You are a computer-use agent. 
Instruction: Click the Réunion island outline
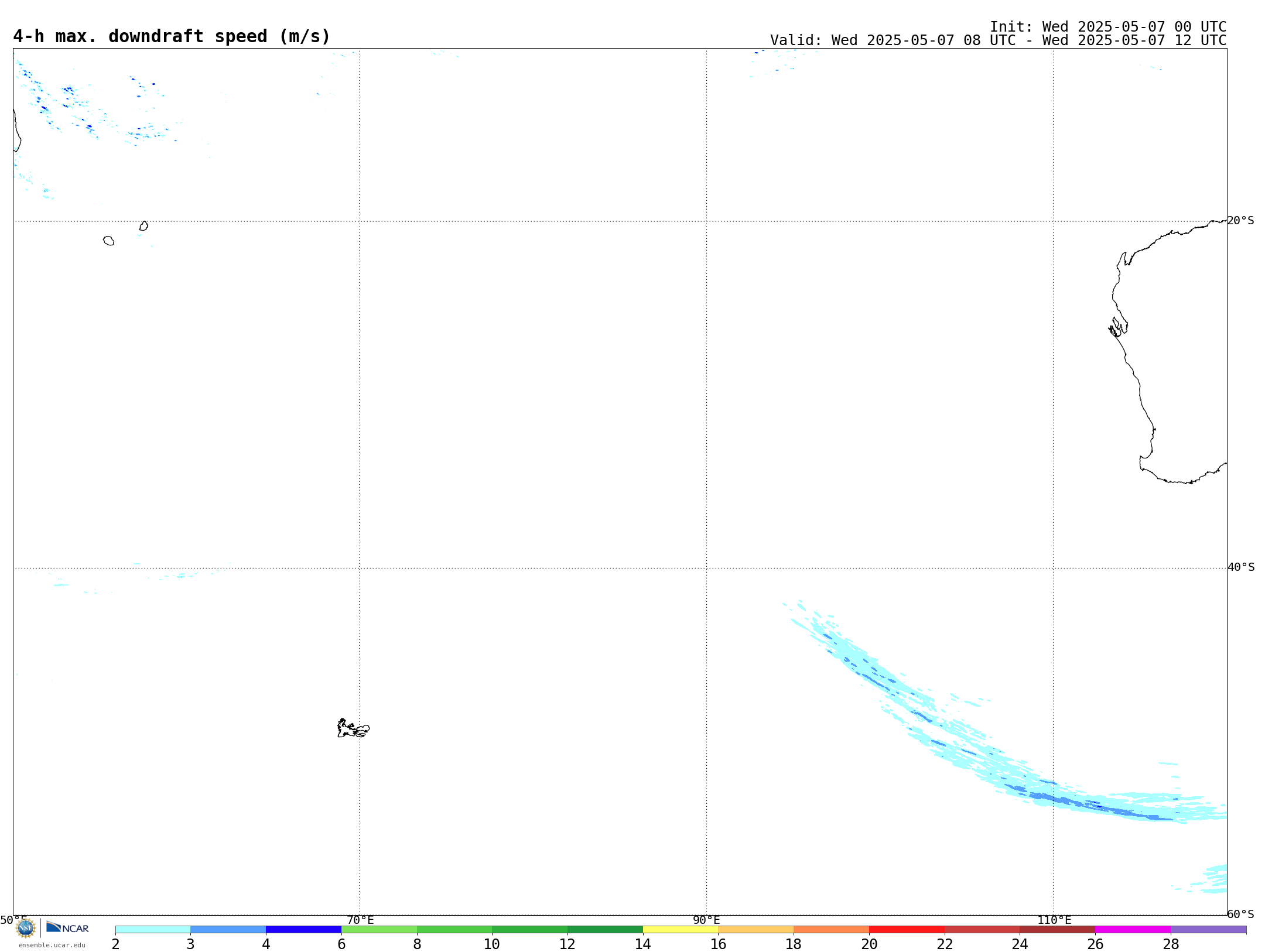pyautogui.click(x=108, y=241)
